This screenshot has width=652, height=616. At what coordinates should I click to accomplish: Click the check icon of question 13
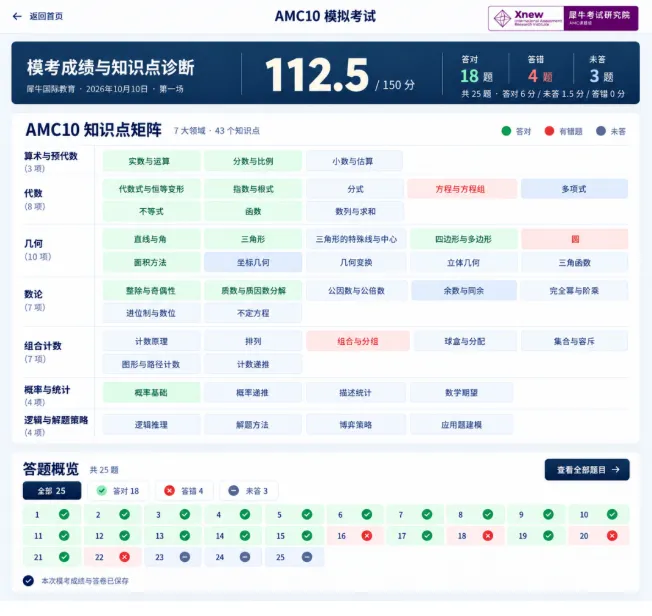pyautogui.click(x=185, y=536)
